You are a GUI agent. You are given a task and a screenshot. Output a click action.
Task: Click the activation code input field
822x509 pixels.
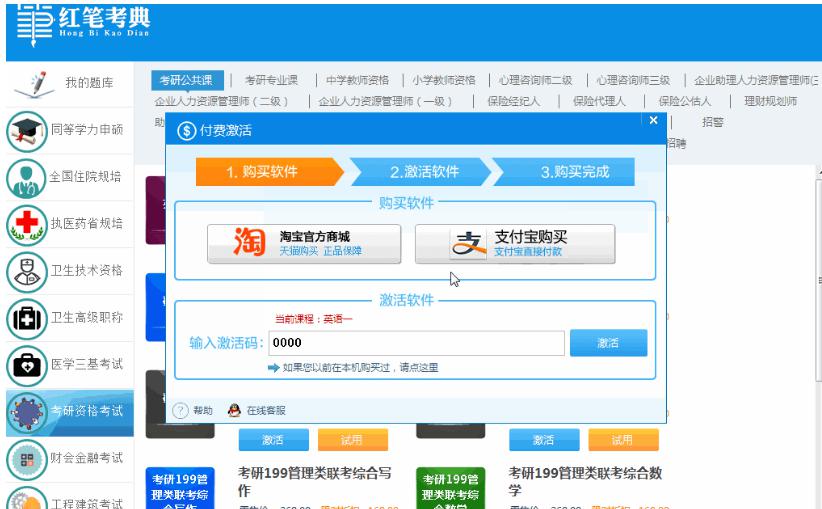click(416, 343)
